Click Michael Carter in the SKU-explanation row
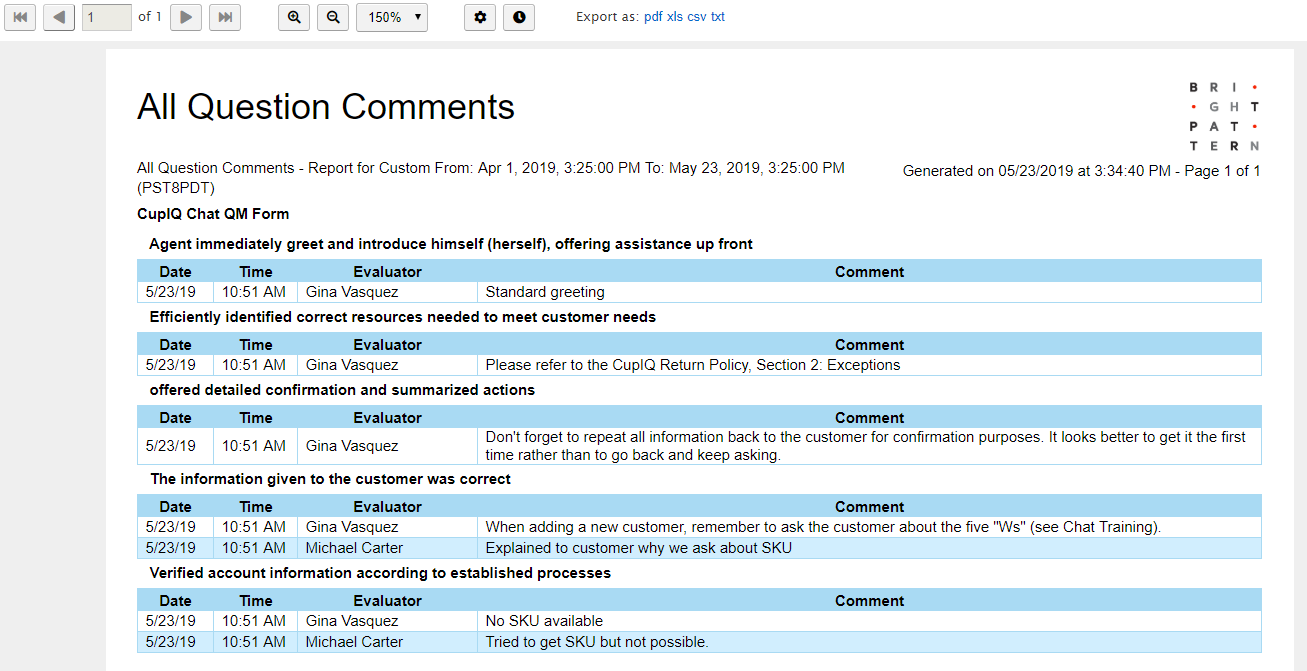The image size is (1307, 671). pyautogui.click(x=354, y=548)
